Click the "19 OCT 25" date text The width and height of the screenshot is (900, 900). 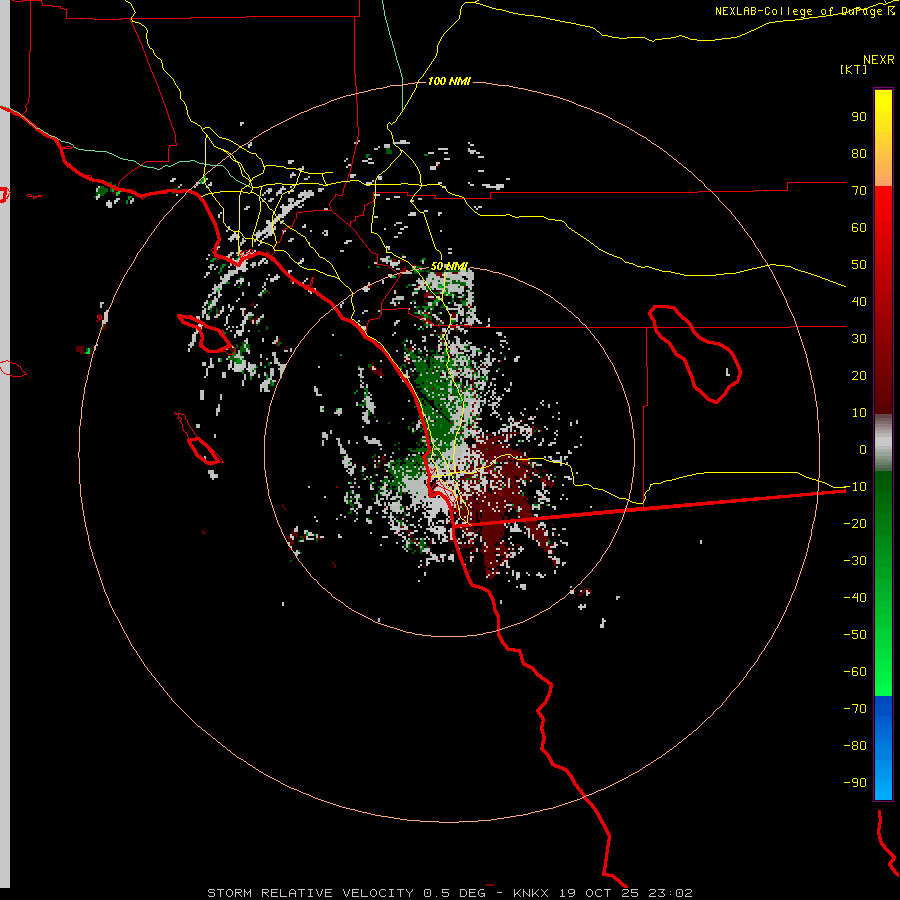pyautogui.click(x=599, y=893)
